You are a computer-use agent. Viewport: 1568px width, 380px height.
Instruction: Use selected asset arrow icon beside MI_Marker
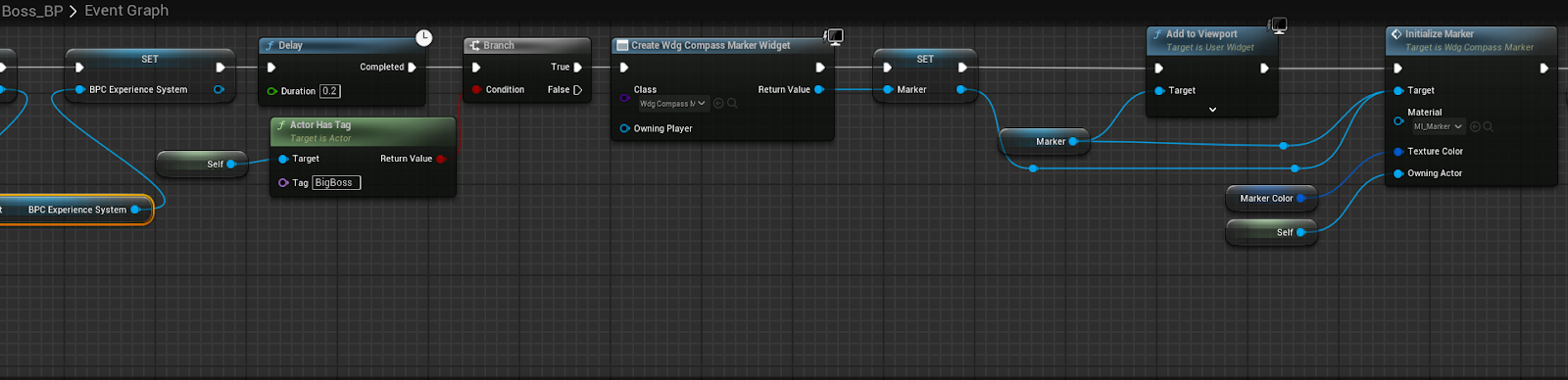tap(1475, 126)
